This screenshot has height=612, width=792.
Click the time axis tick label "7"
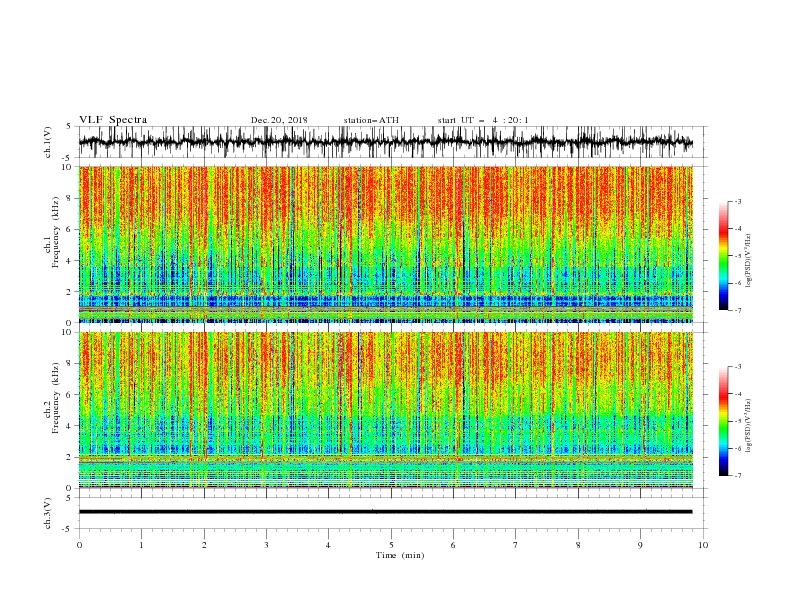[516, 545]
